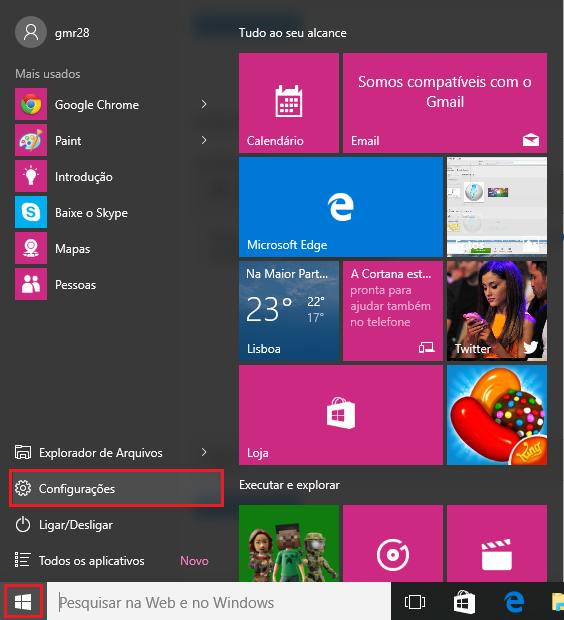Open the Cortana phone tile
The height and width of the screenshot is (620, 564).
point(393,311)
